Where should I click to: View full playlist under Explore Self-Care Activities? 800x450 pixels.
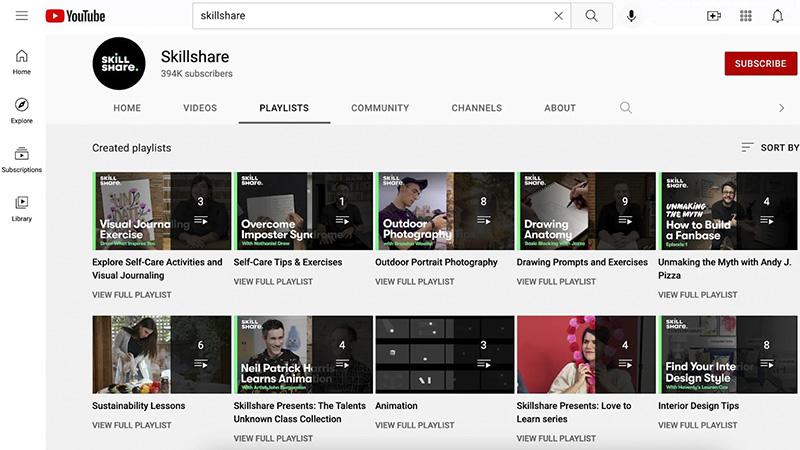pyautogui.click(x=132, y=295)
